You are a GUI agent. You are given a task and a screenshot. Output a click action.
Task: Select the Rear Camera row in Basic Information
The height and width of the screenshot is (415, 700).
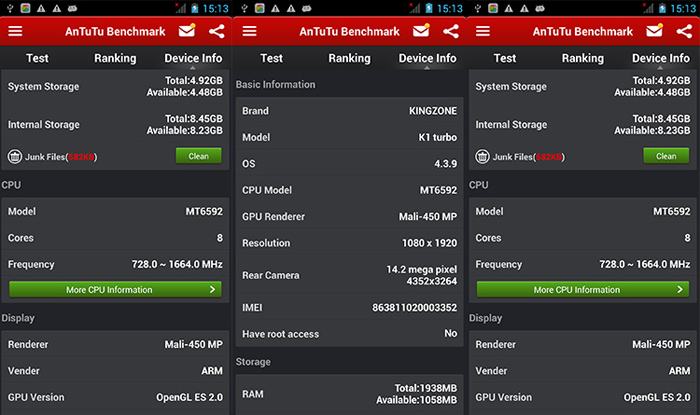pyautogui.click(x=349, y=275)
